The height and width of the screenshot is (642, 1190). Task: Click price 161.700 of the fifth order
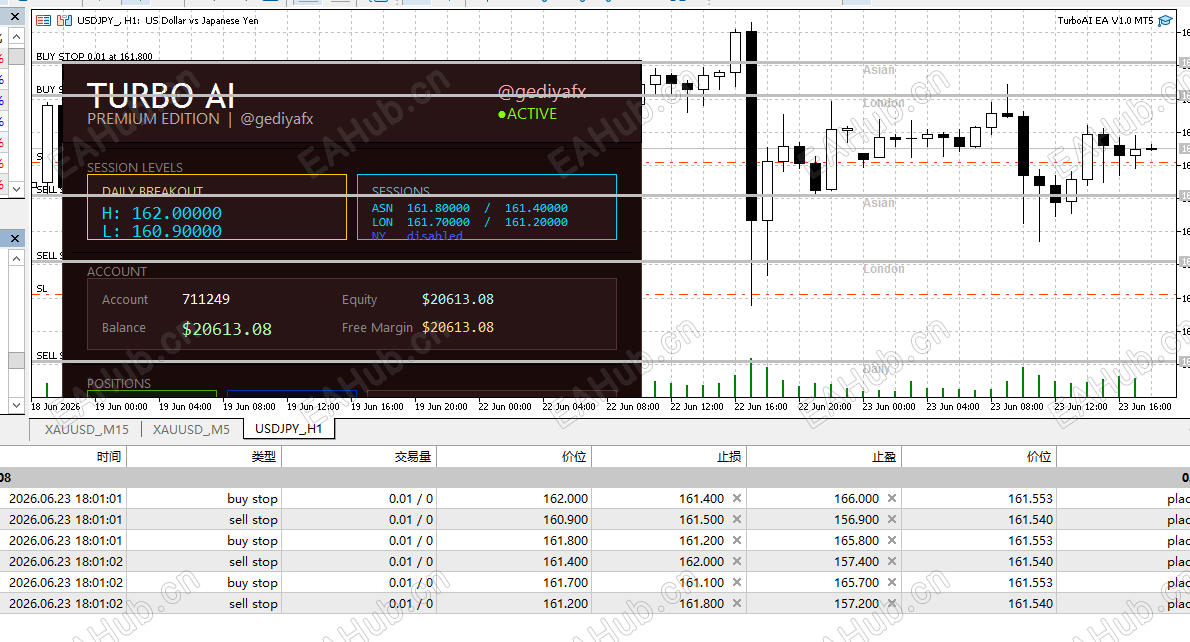tap(565, 583)
